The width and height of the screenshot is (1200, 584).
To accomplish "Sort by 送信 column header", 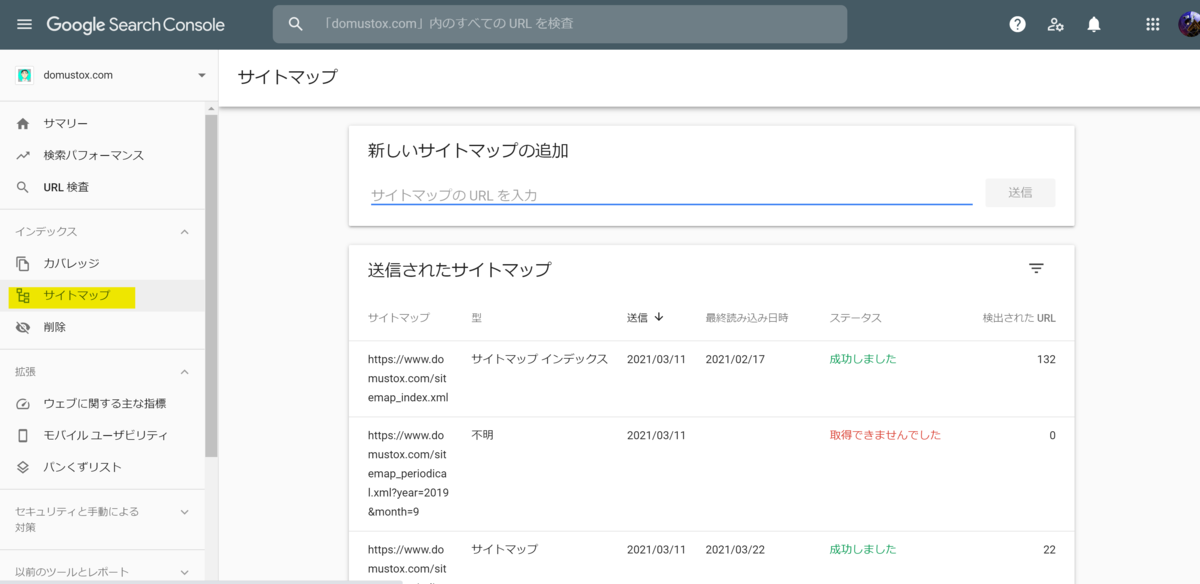I will click(x=637, y=318).
